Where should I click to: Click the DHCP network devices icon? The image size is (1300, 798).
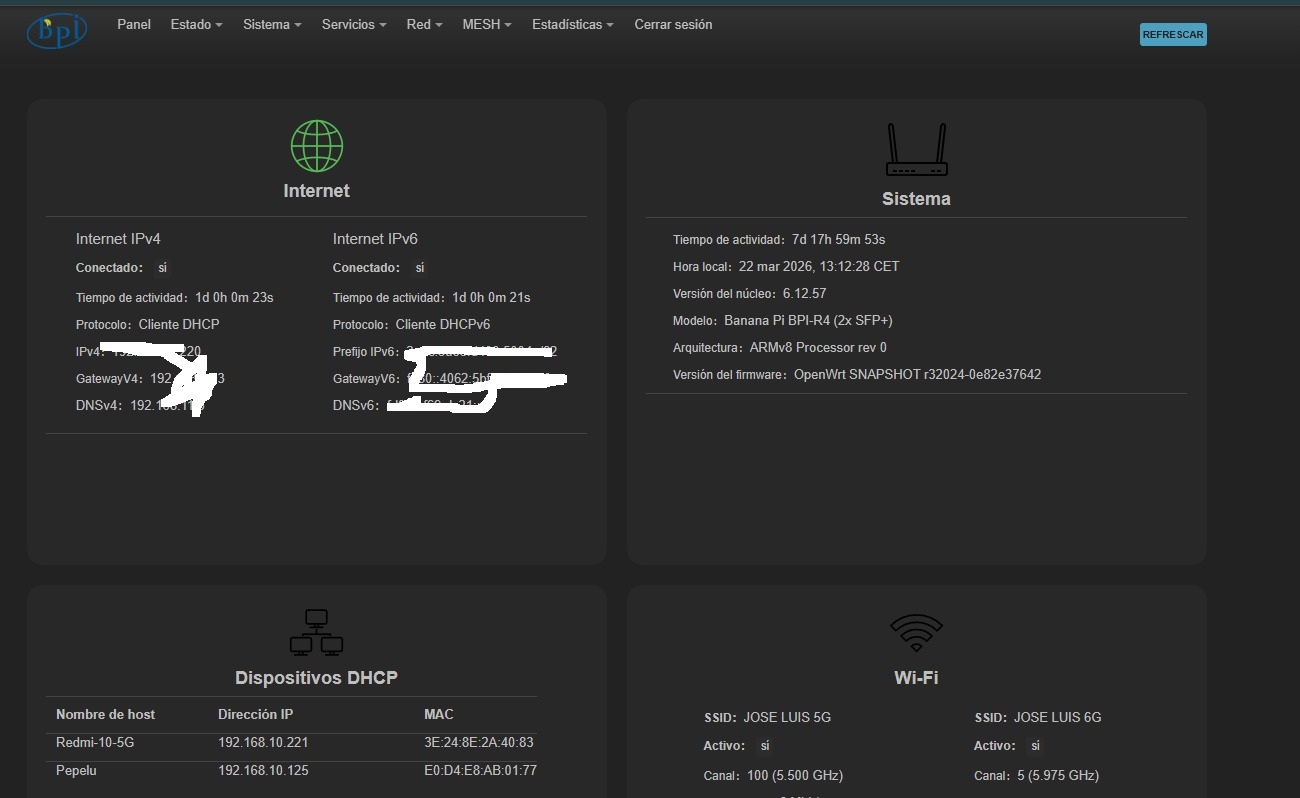(316, 632)
